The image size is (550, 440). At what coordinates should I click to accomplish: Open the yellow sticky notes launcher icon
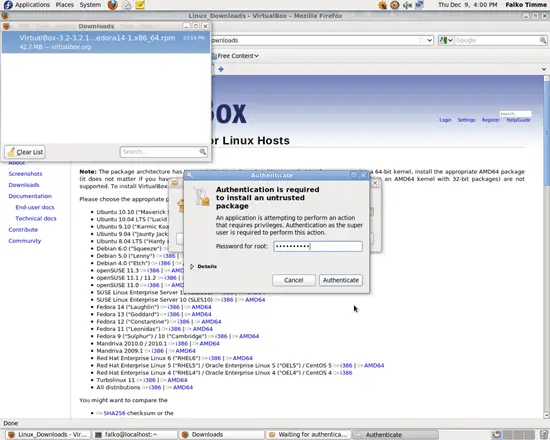tap(140, 5)
